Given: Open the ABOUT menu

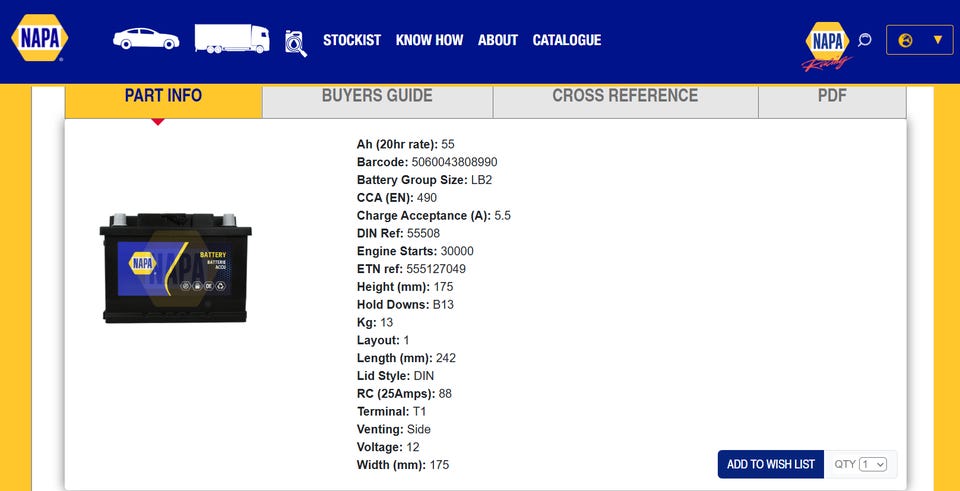Looking at the screenshot, I should pos(498,40).
